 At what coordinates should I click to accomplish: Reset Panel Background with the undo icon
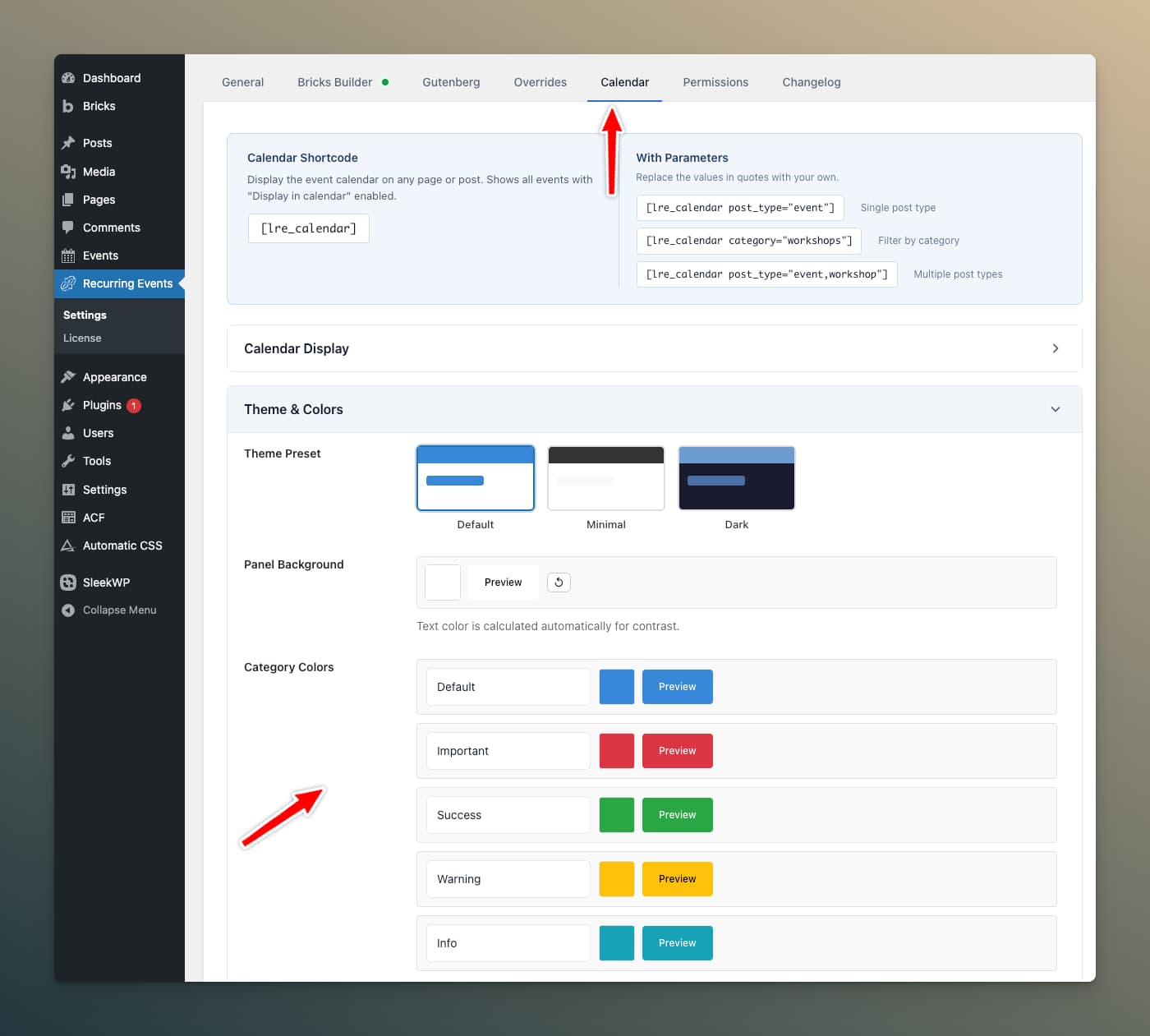(559, 582)
